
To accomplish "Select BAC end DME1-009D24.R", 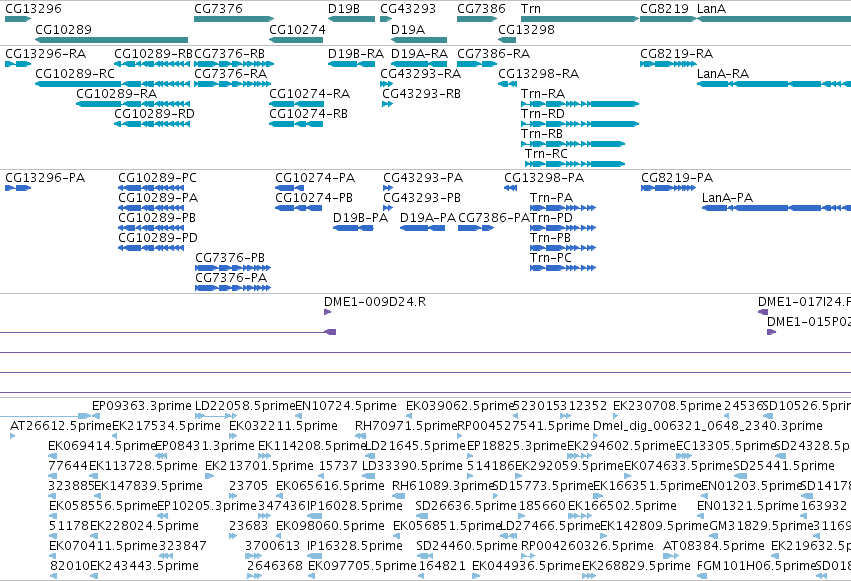I will pyautogui.click(x=327, y=312).
